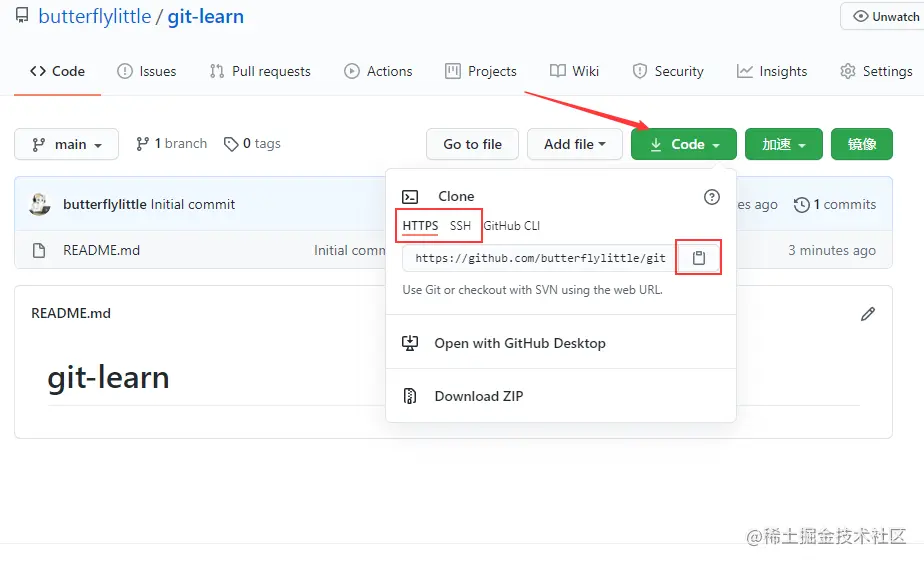
Task: Click the butterflylittle avatar image
Action: point(40,205)
